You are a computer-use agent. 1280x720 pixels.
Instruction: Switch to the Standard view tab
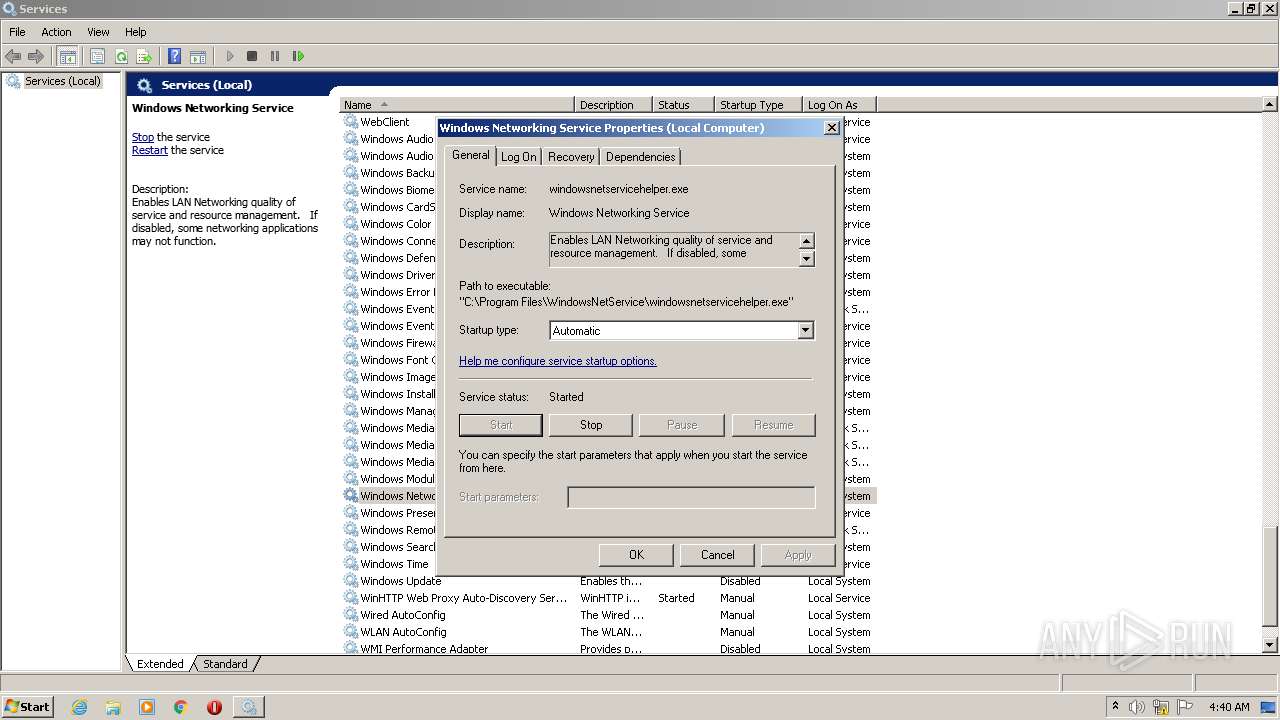(225, 664)
